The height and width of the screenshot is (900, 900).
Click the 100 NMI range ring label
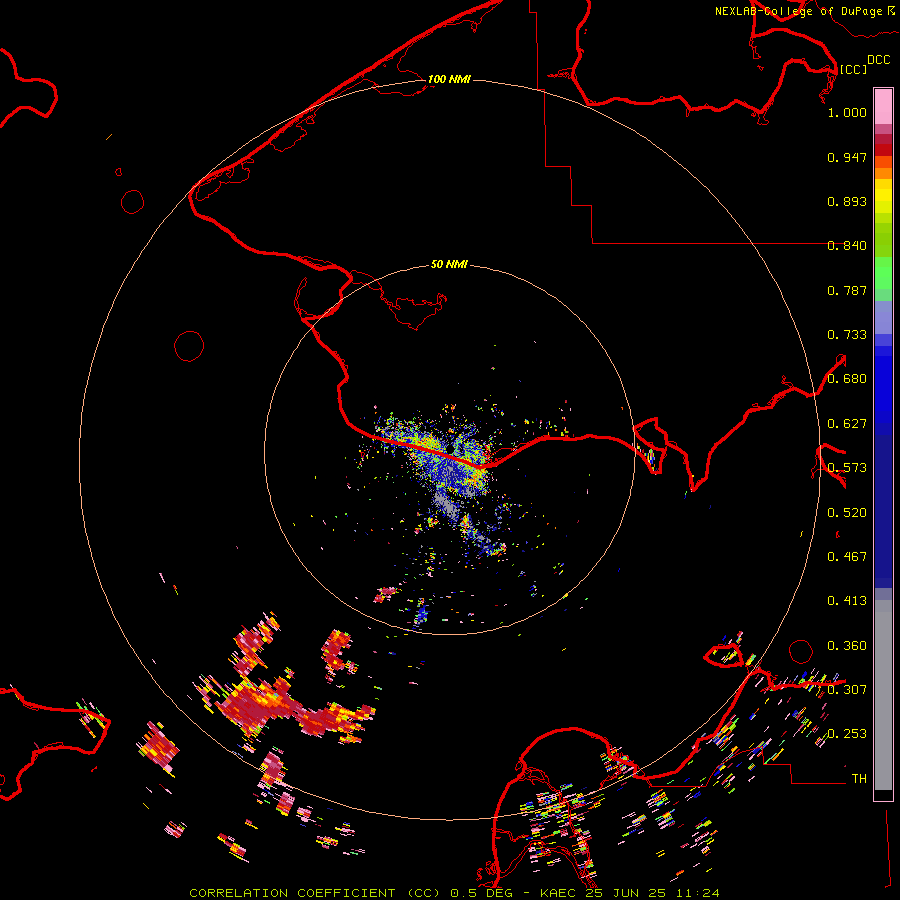pos(449,79)
